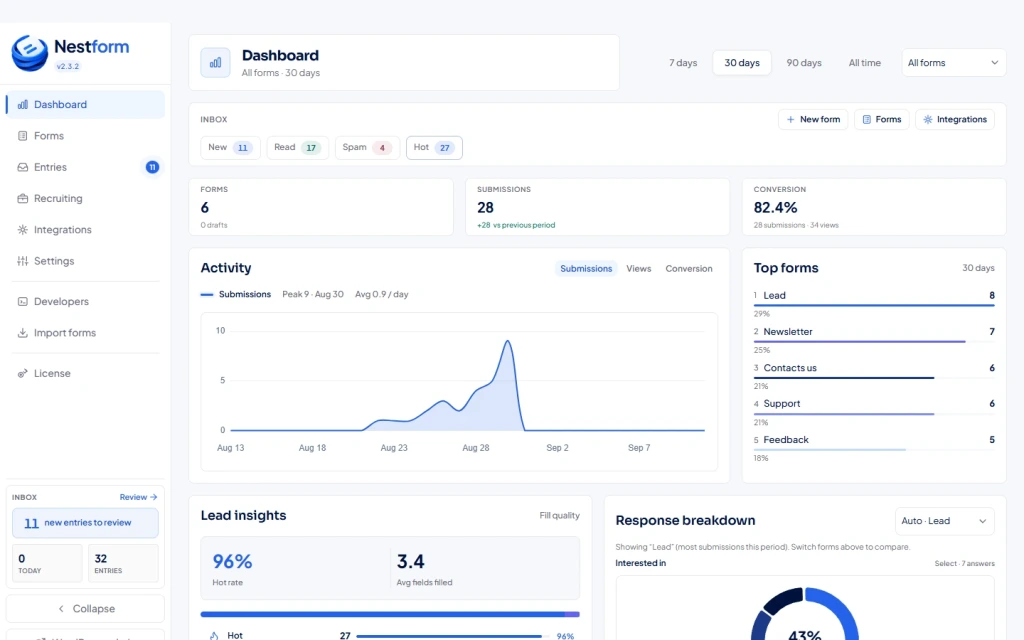
Task: Click the Recruiting briefcase icon
Action: pos(23,199)
